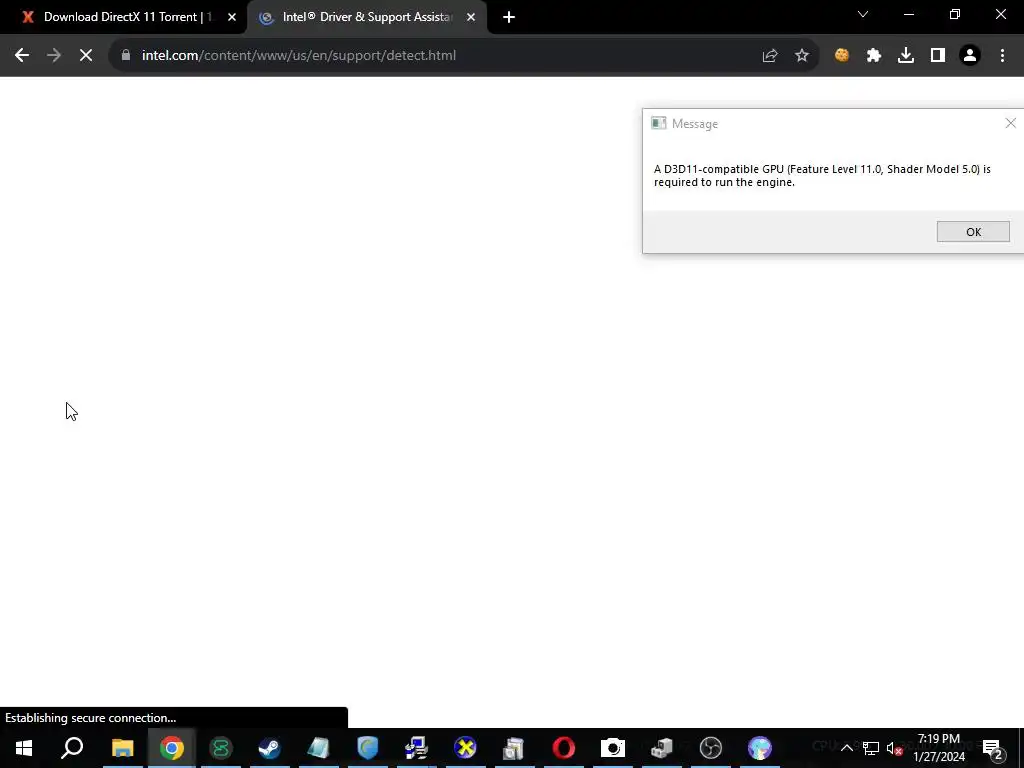
Task: Open network settings from the system tray
Action: tap(871, 748)
